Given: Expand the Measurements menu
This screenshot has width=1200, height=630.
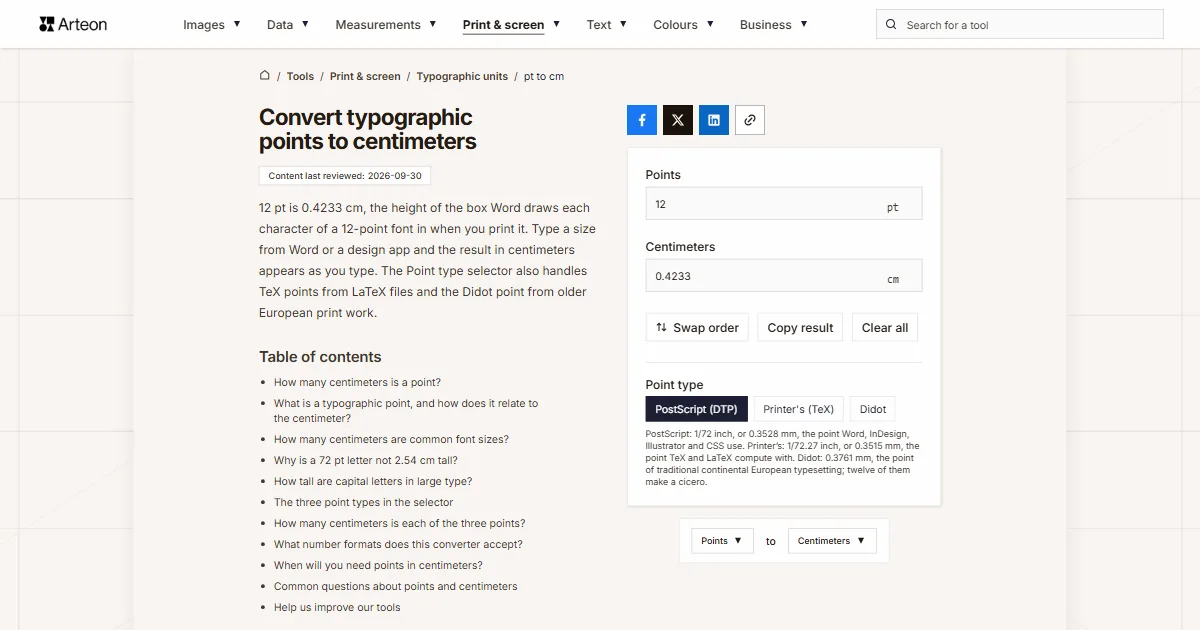Looking at the screenshot, I should [386, 25].
